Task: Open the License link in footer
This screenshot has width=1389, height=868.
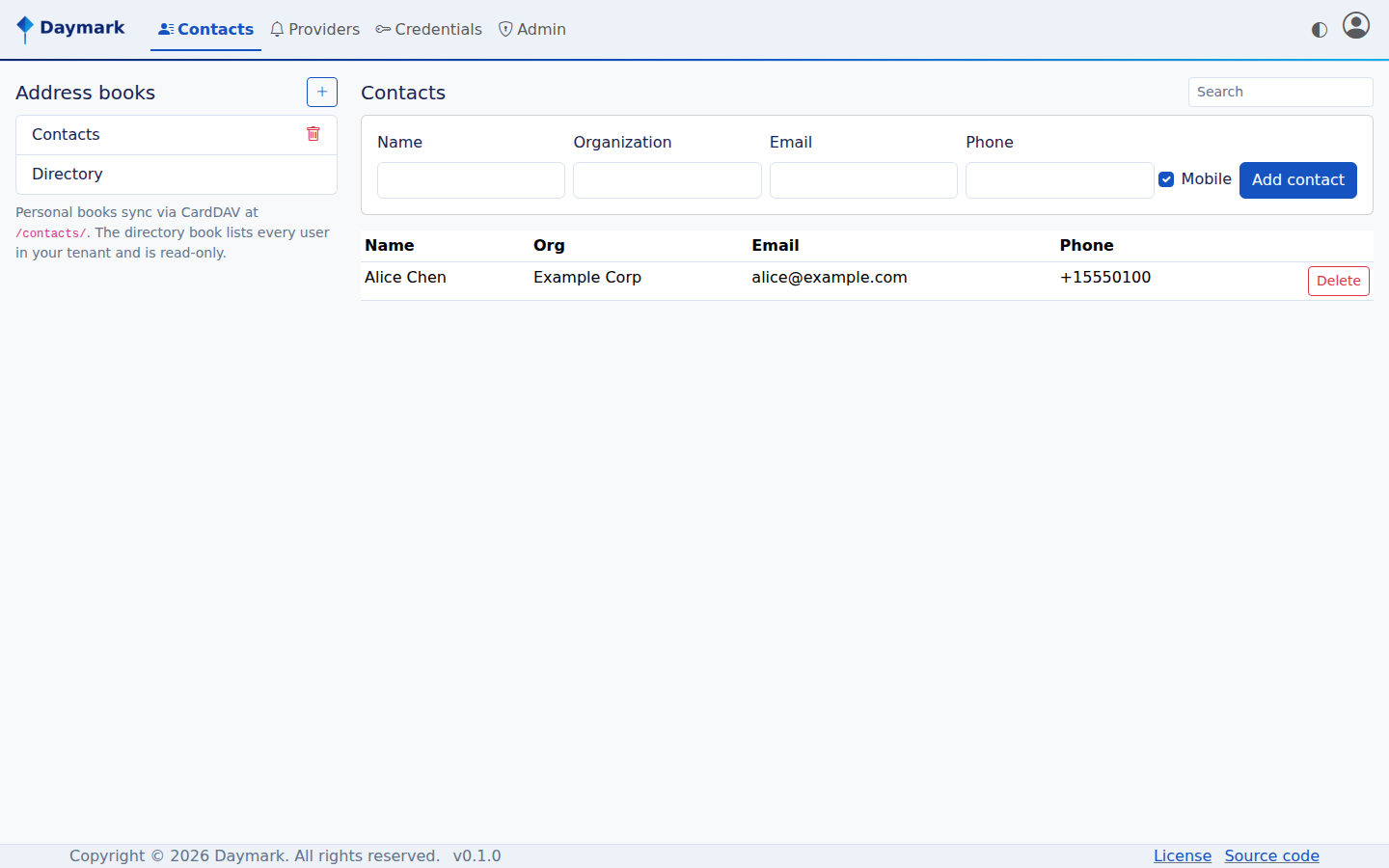Action: pos(1183,855)
